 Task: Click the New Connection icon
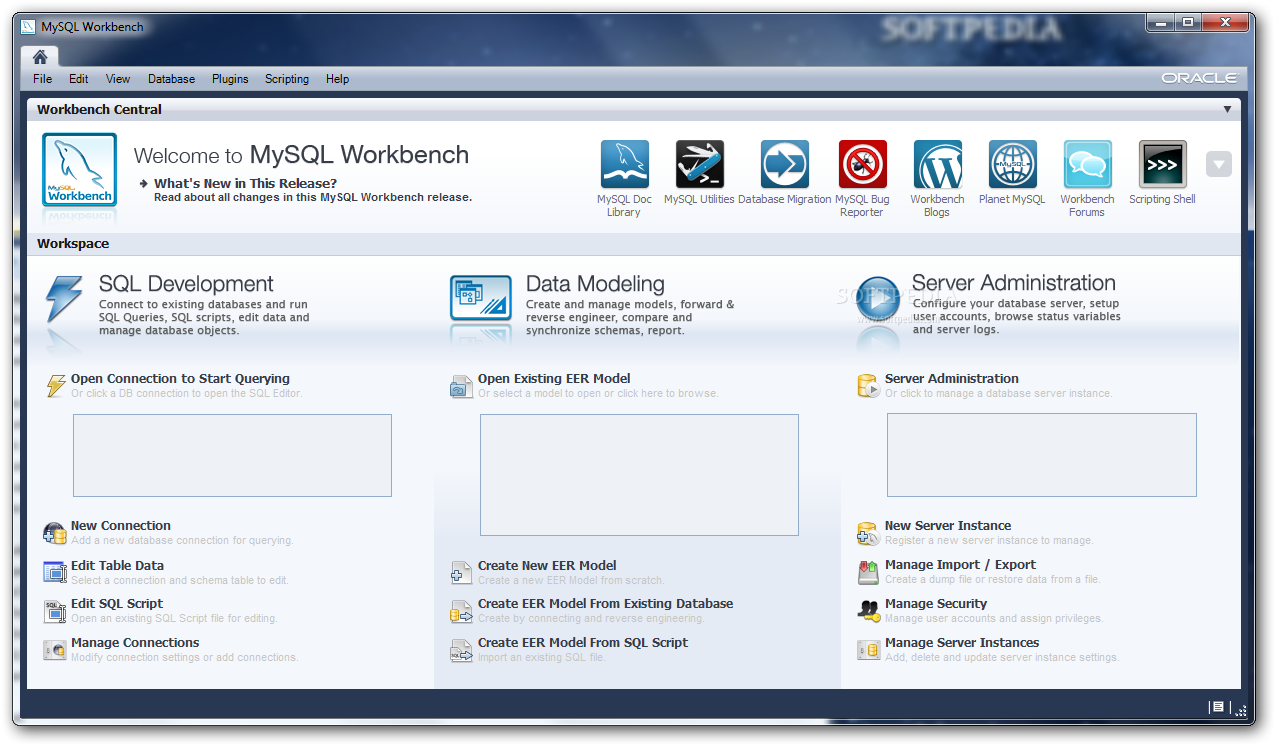[x=55, y=533]
